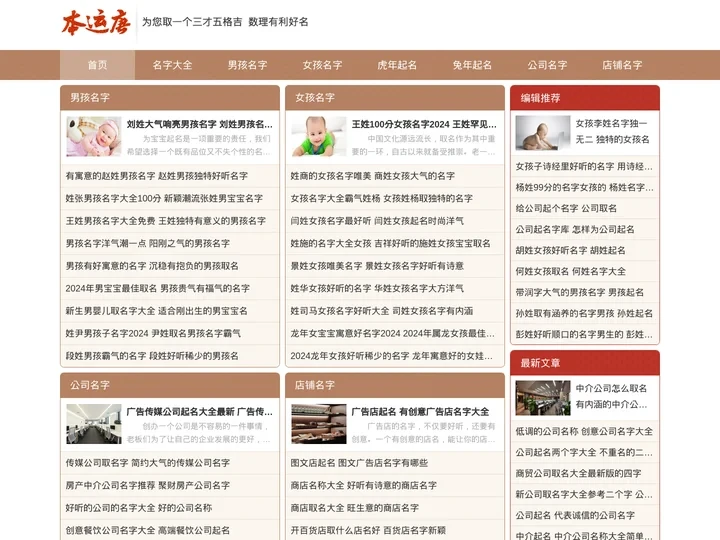The width and height of the screenshot is (720, 540).
Task: Open 姓张男孩名字大全100分 link
Action: click(164, 198)
